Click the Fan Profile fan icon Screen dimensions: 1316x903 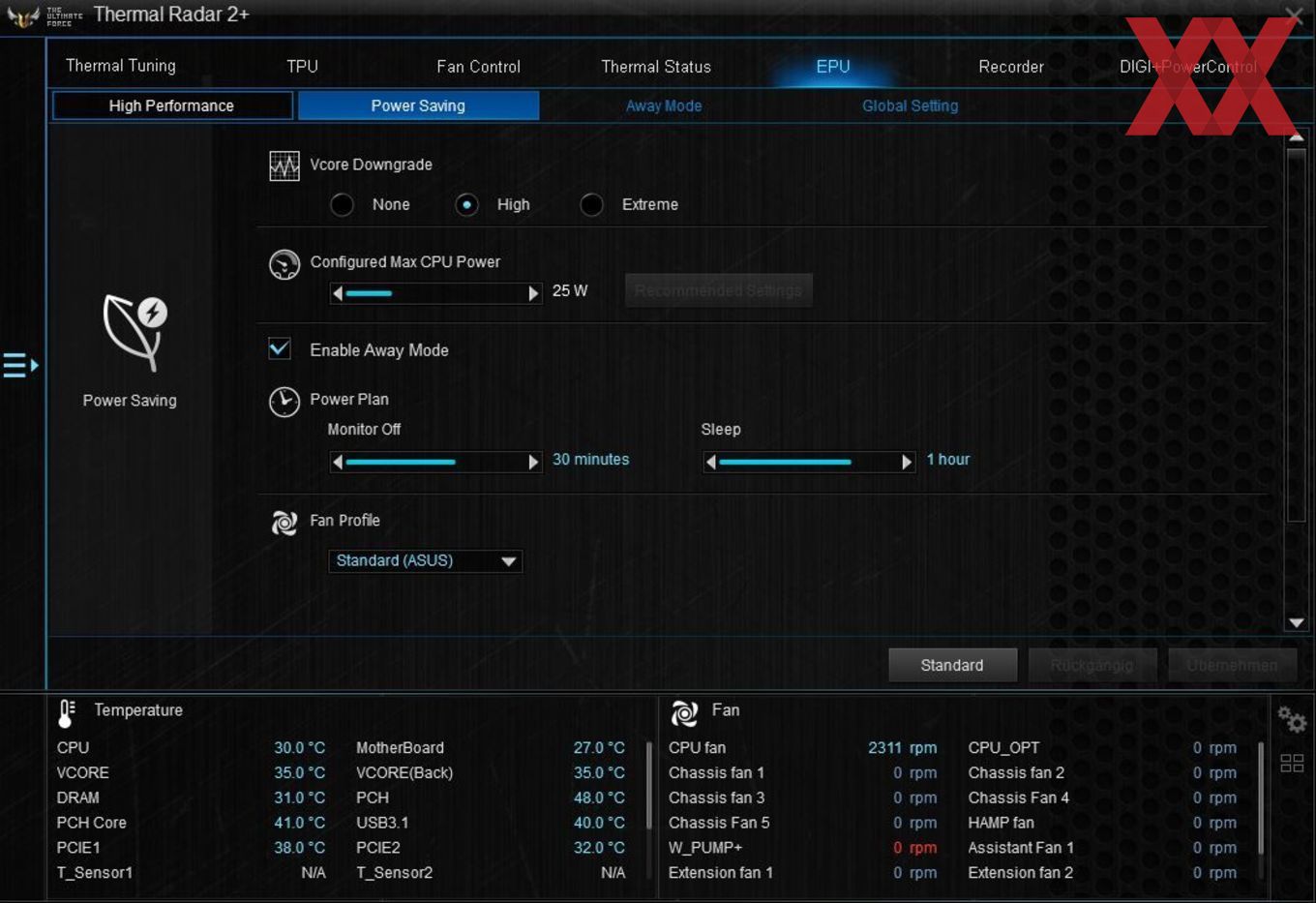284,523
